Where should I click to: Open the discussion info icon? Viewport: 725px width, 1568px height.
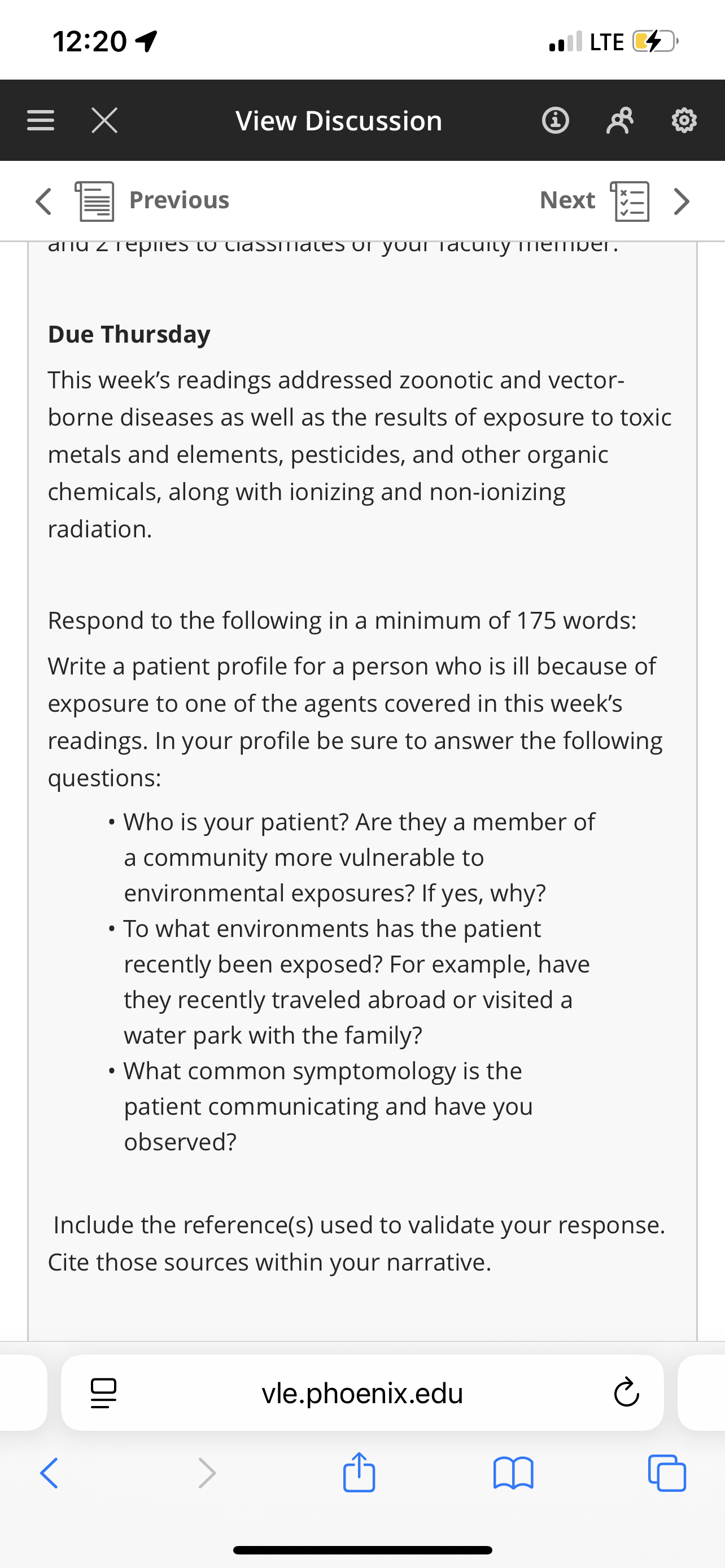pyautogui.click(x=555, y=121)
